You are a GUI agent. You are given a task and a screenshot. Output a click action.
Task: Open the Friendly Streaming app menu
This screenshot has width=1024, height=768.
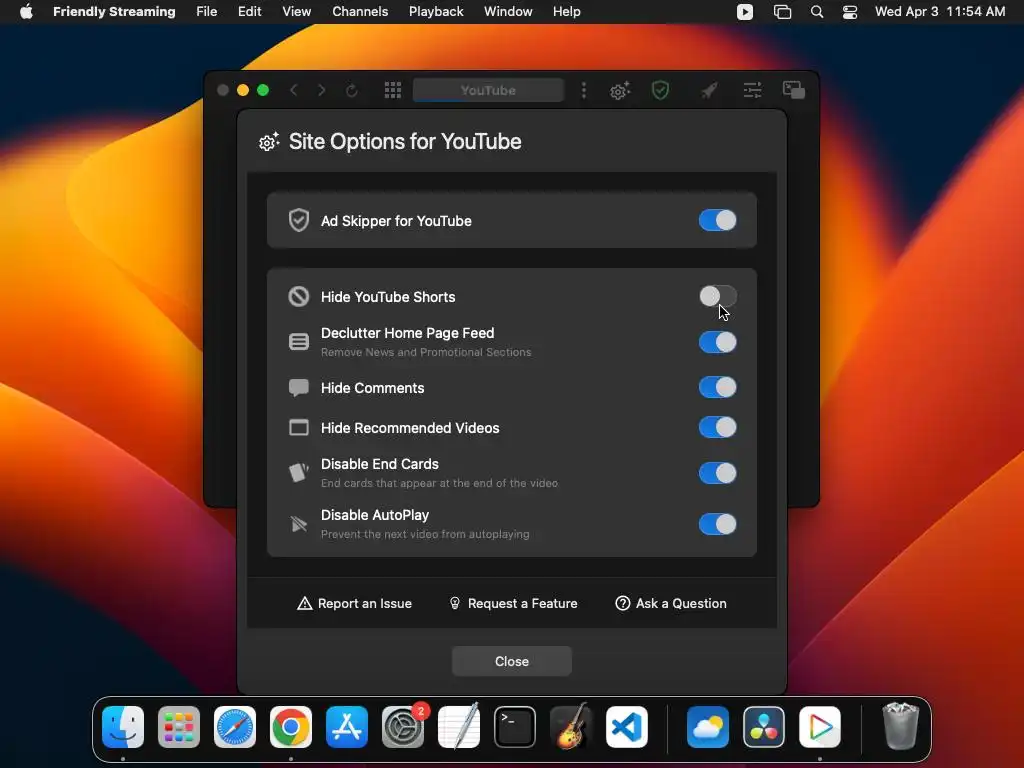click(114, 11)
